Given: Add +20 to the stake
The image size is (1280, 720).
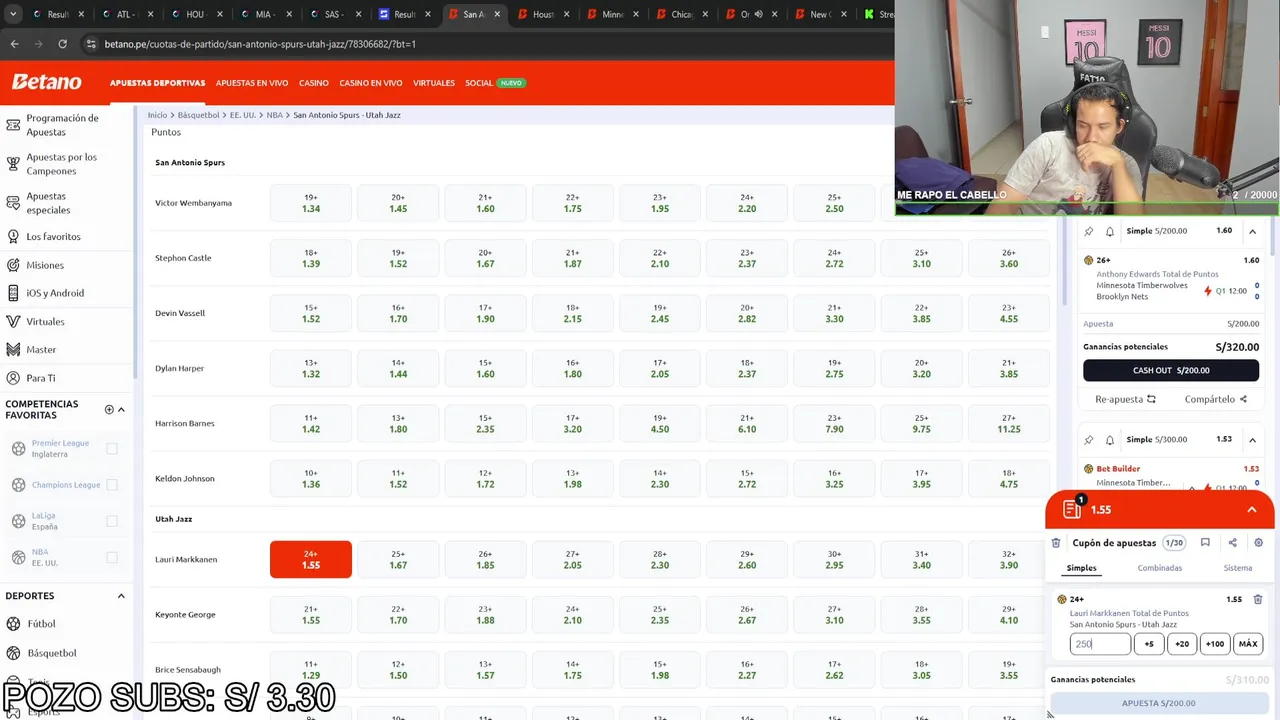Looking at the screenshot, I should [1182, 644].
